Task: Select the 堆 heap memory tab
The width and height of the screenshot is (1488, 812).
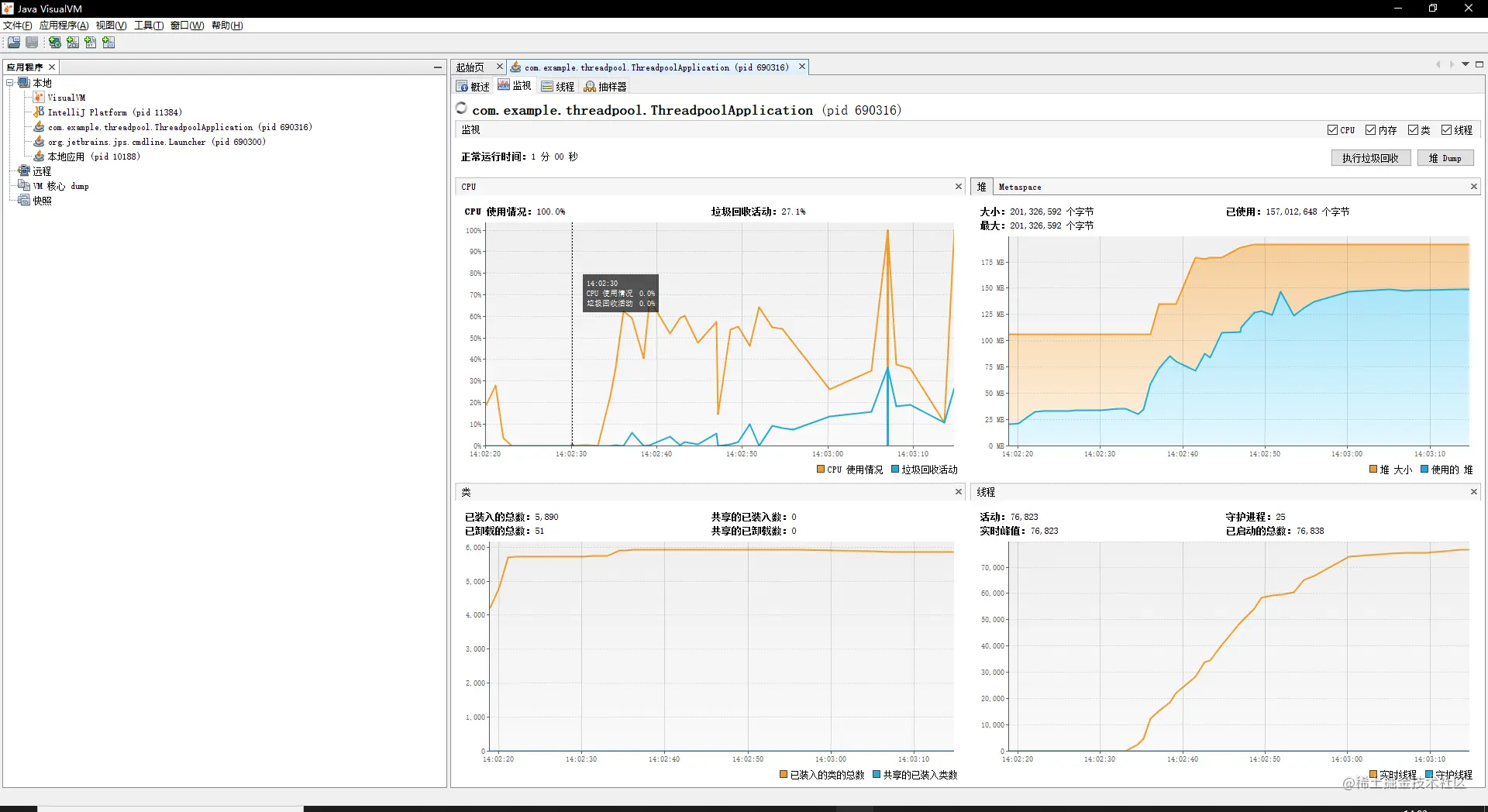Action: 981,187
